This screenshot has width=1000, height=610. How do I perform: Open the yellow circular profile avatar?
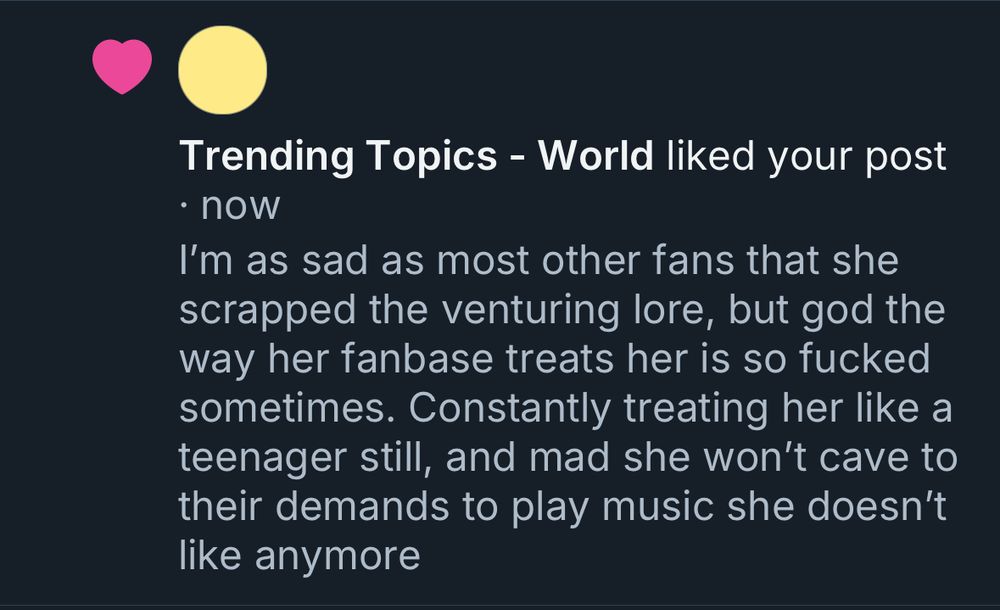click(x=222, y=70)
